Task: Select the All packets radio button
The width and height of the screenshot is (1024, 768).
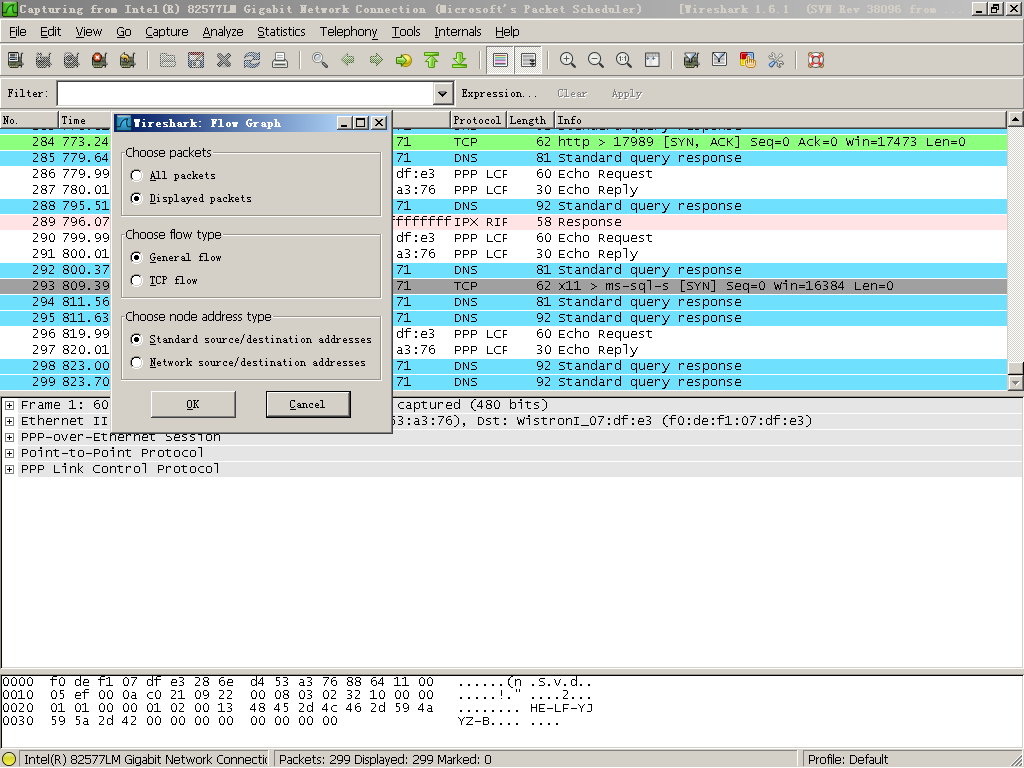Action: (x=136, y=175)
